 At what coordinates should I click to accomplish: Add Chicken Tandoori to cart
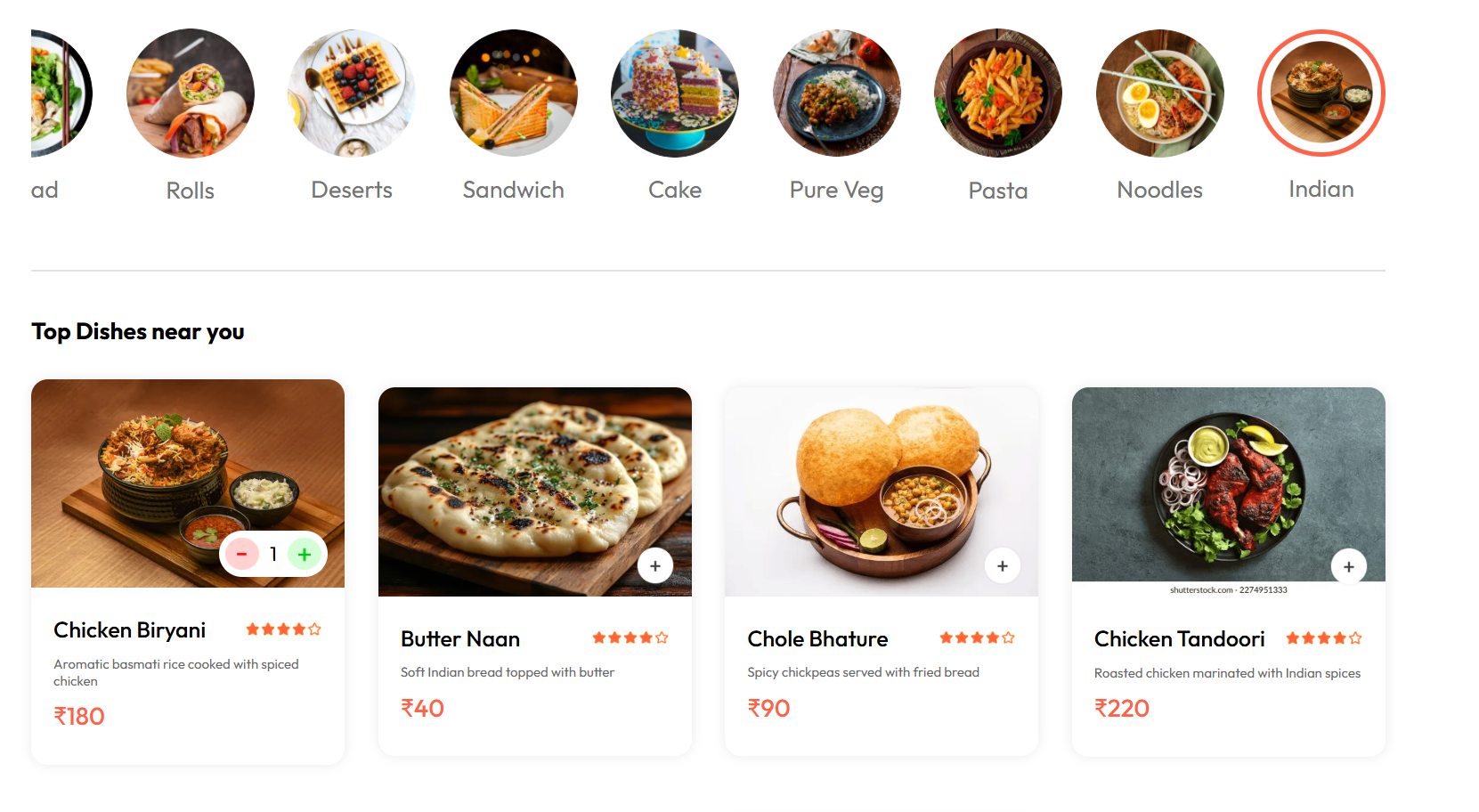click(1349, 567)
